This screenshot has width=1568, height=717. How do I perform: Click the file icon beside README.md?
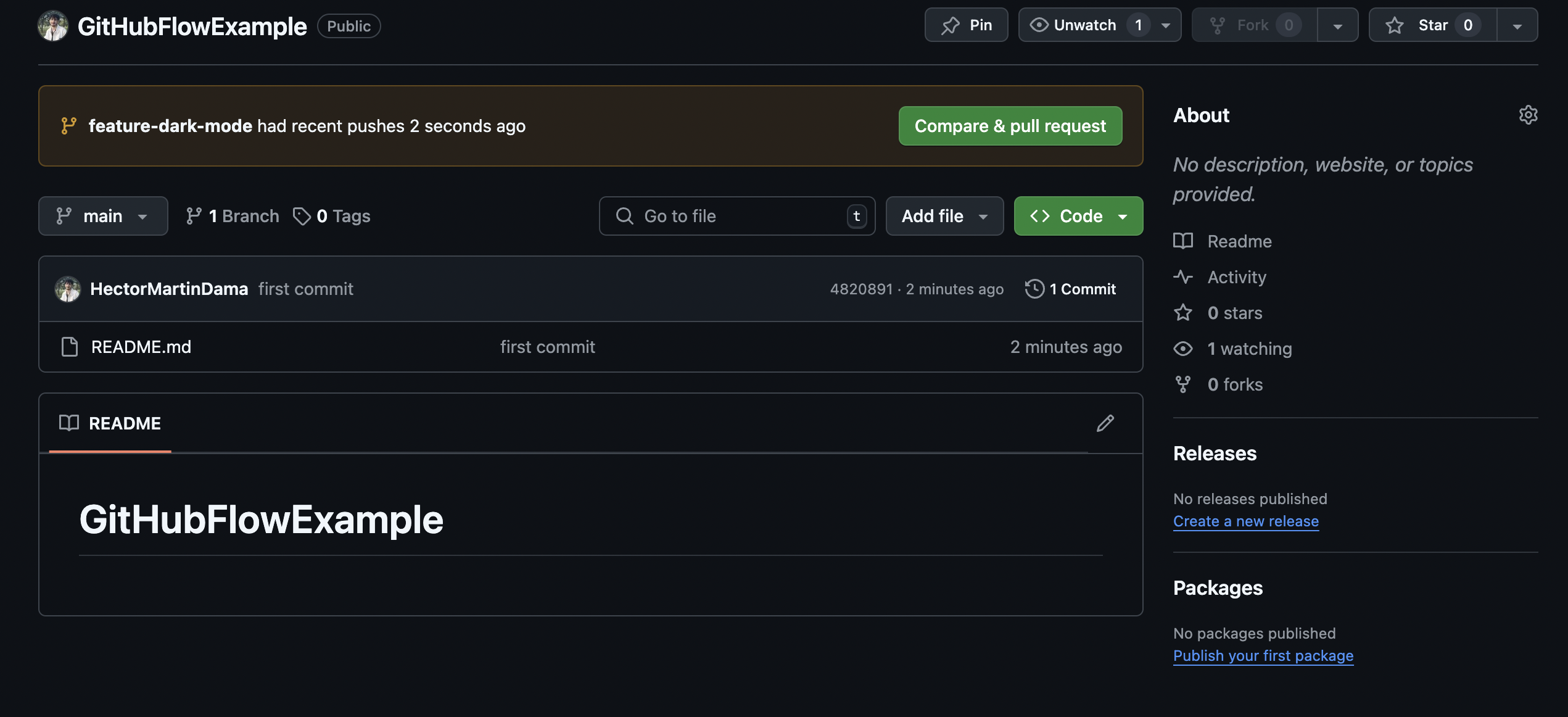[70, 347]
